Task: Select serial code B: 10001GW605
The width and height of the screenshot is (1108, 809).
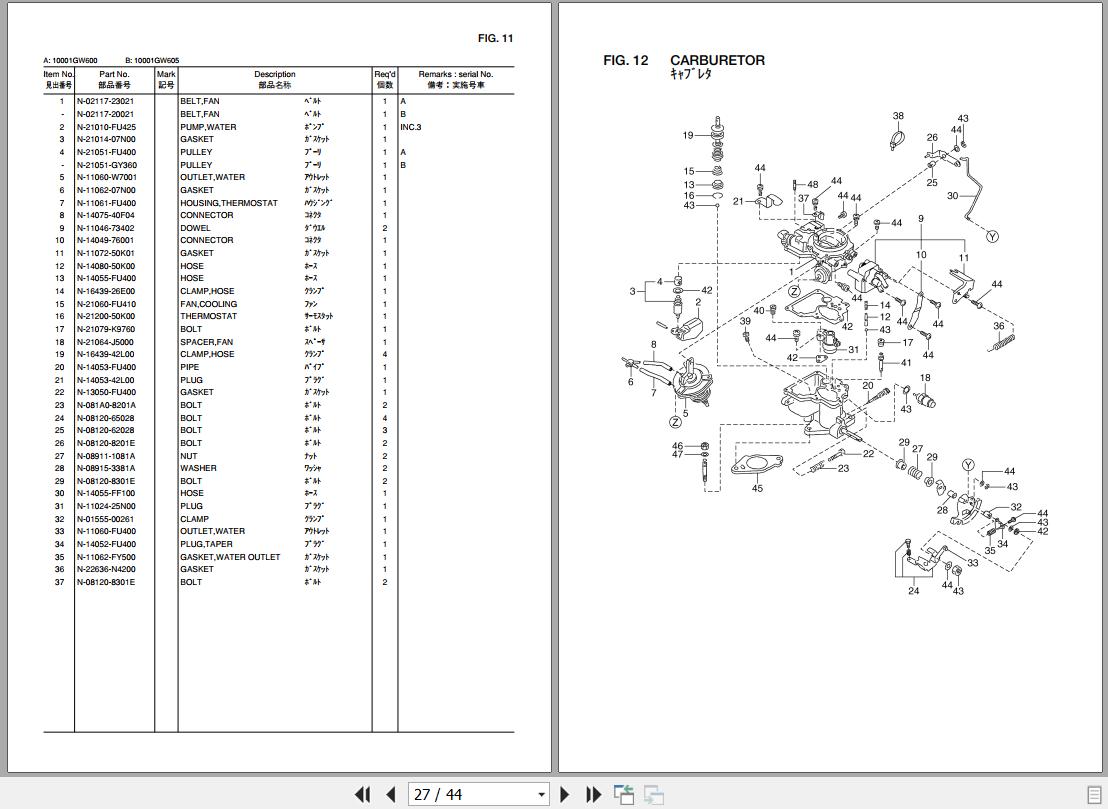Action: [152, 61]
